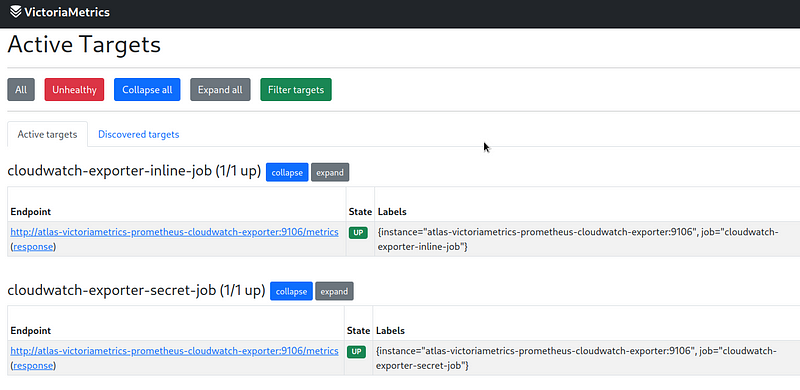Switch to the Discovered targets tab
The width and height of the screenshot is (800, 390).
[138, 134]
